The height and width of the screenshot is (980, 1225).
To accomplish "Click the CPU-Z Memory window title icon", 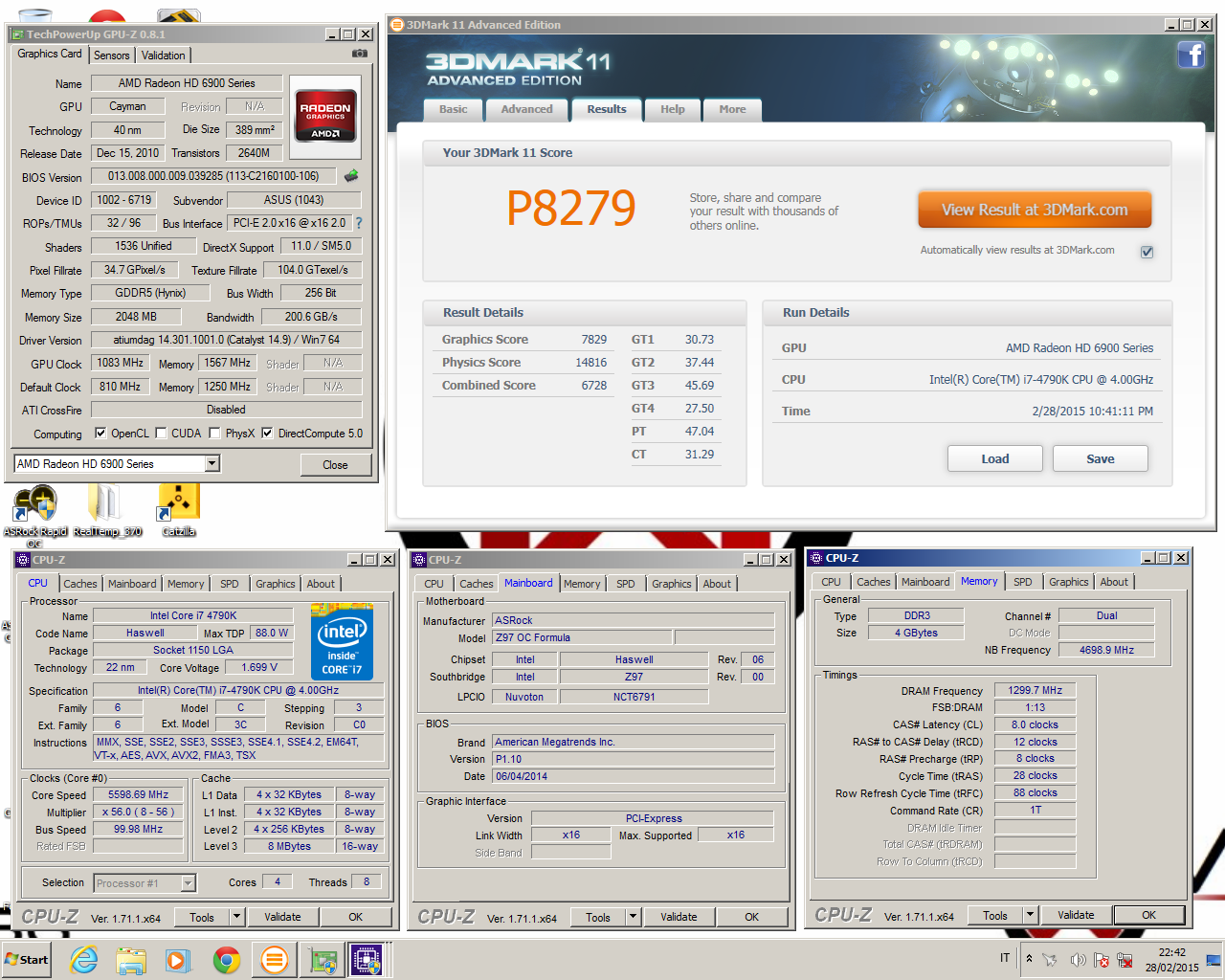I will pyautogui.click(x=816, y=558).
